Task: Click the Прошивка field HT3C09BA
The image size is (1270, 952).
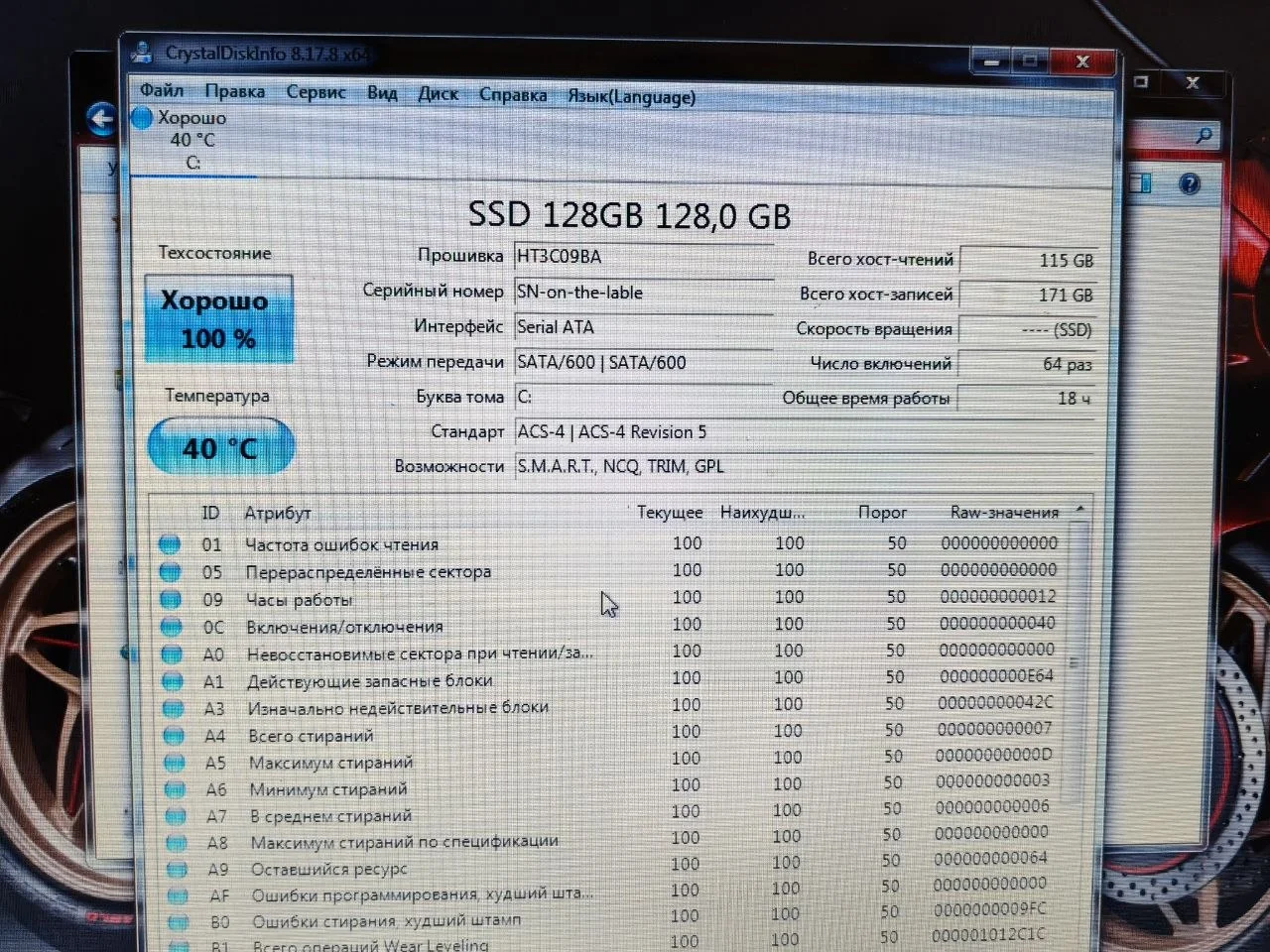Action: click(643, 257)
